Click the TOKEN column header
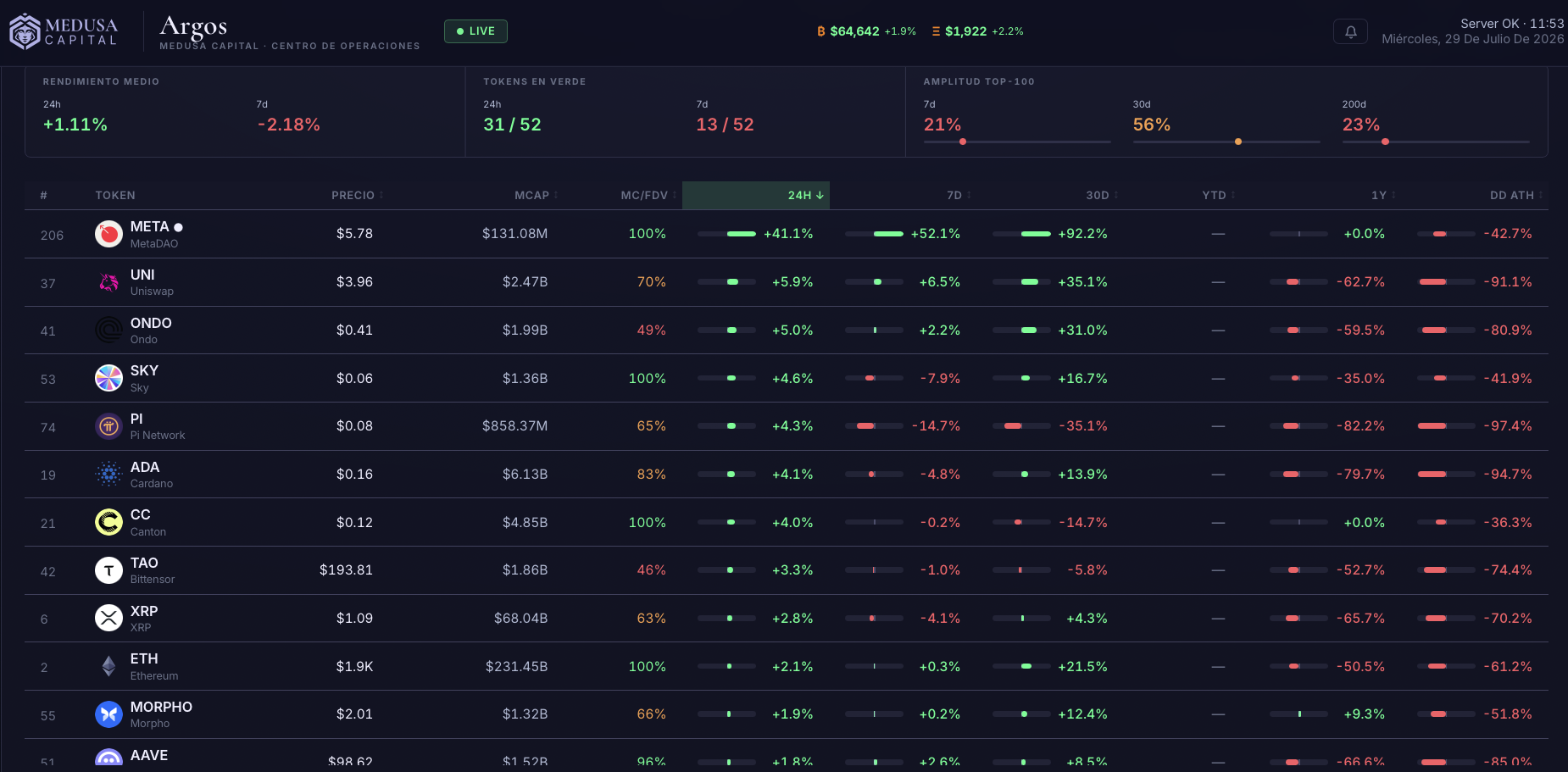The image size is (1568, 772). [115, 195]
